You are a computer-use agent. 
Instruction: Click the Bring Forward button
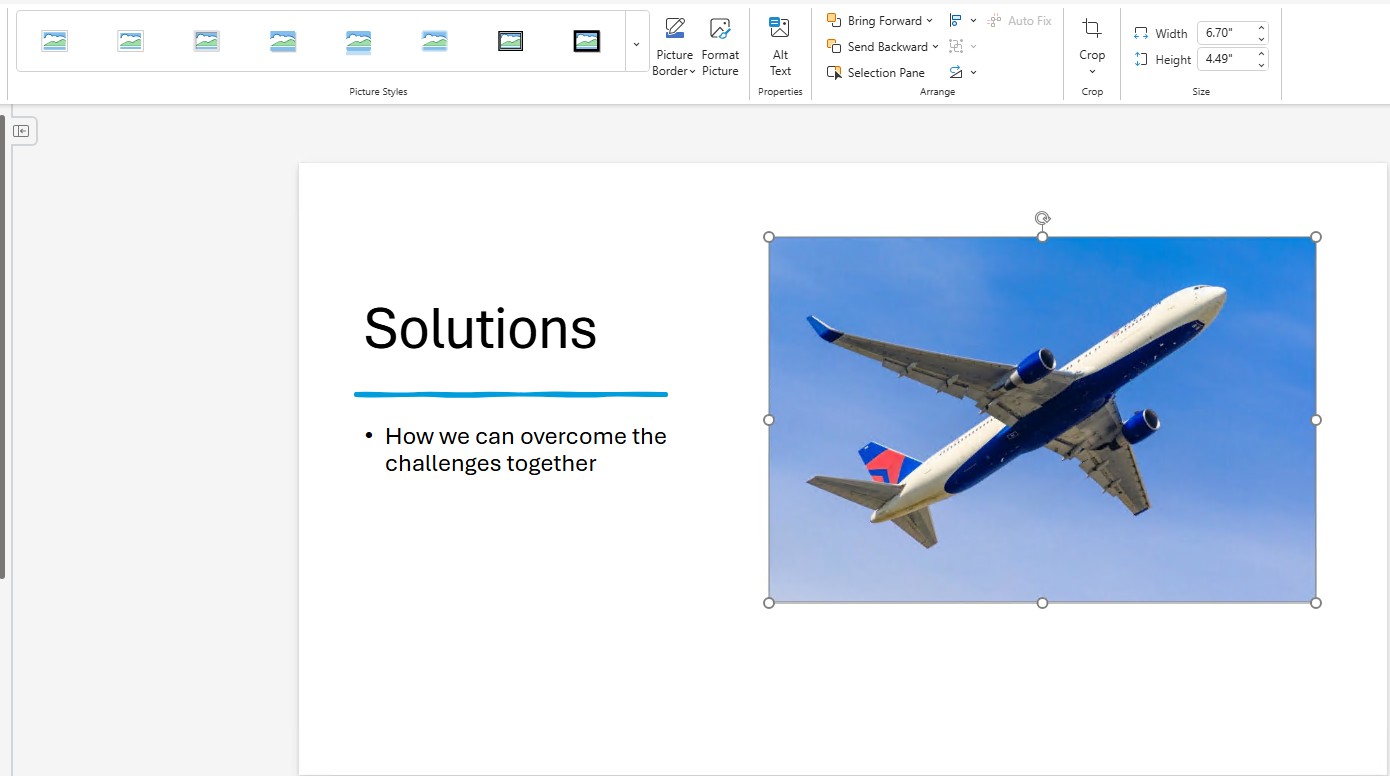coord(876,21)
